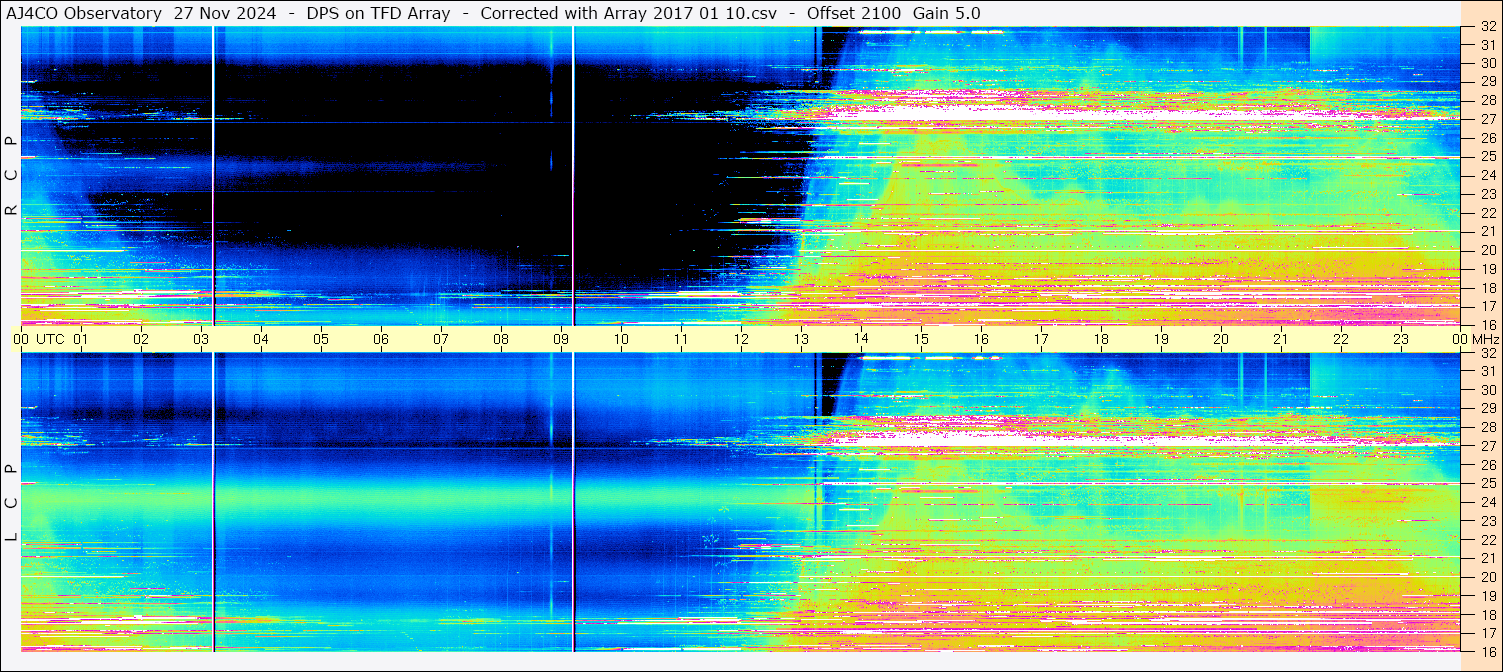Click white vertical spike after 09 in RCP panel
Viewport: 1503px width, 672px height.
click(x=573, y=176)
